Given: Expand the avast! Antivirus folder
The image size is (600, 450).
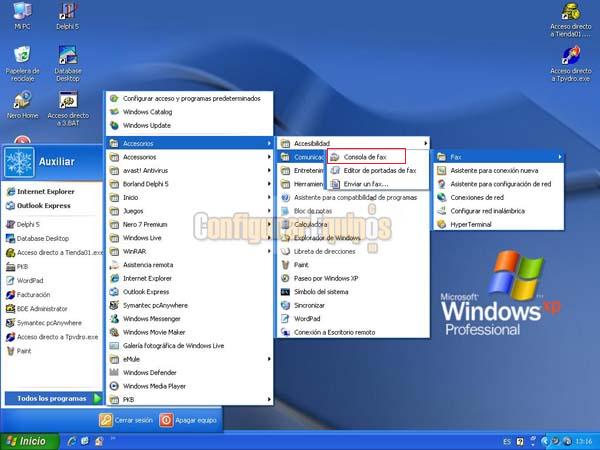Looking at the screenshot, I should [190, 171].
